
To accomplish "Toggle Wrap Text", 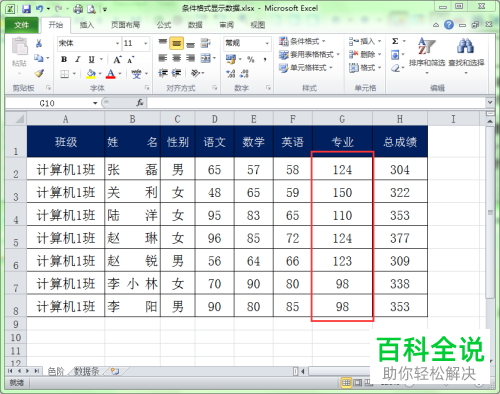I will click(205, 43).
